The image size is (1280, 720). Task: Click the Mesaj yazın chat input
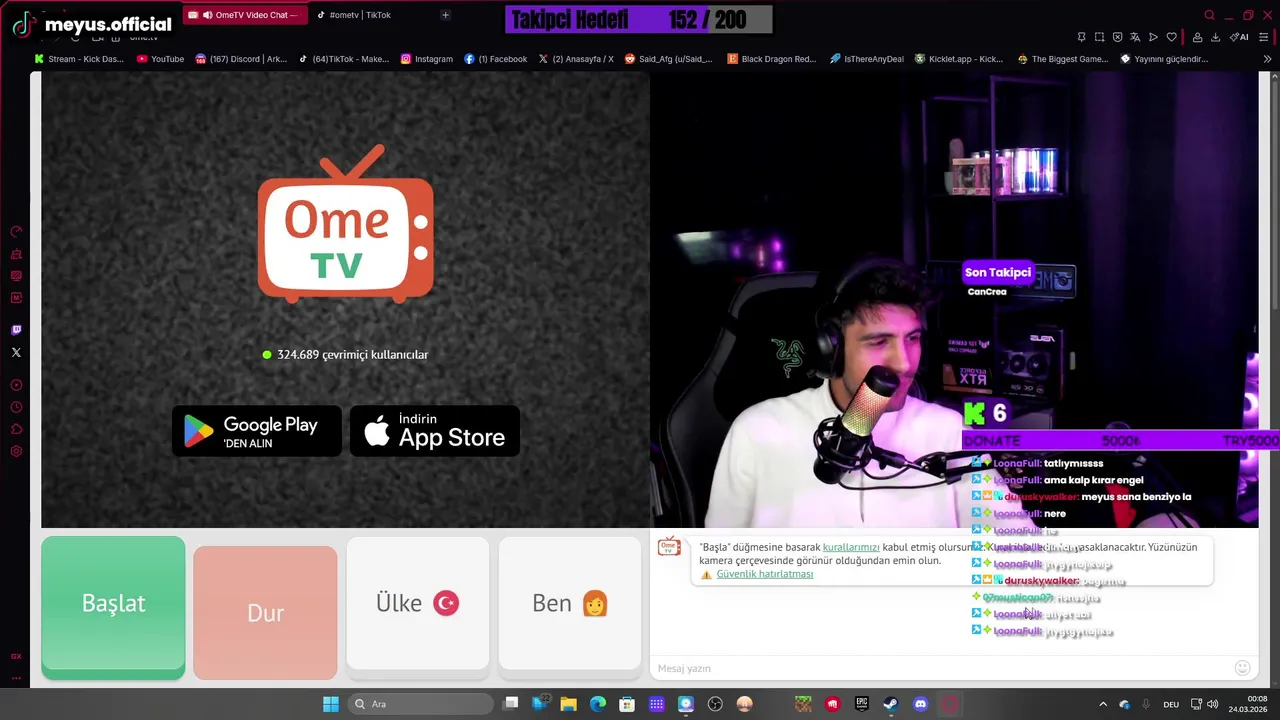pos(940,668)
